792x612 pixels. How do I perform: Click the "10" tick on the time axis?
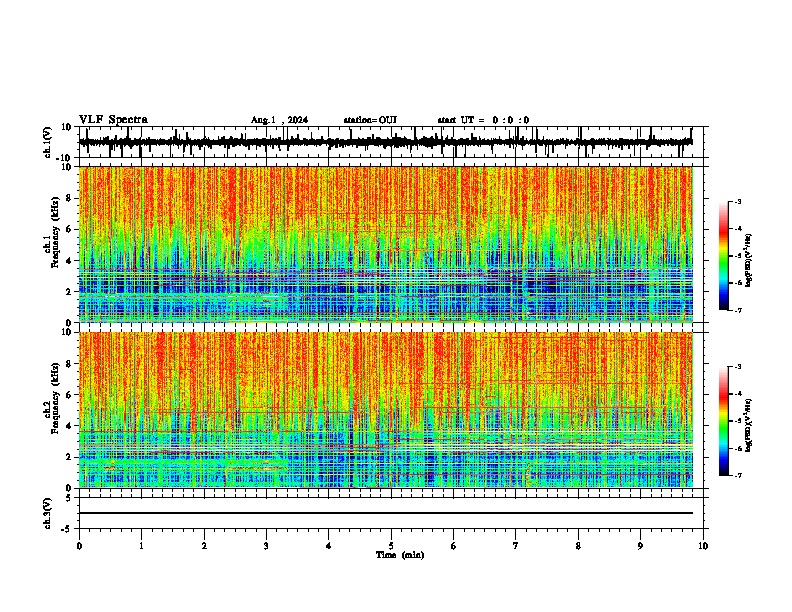703,546
